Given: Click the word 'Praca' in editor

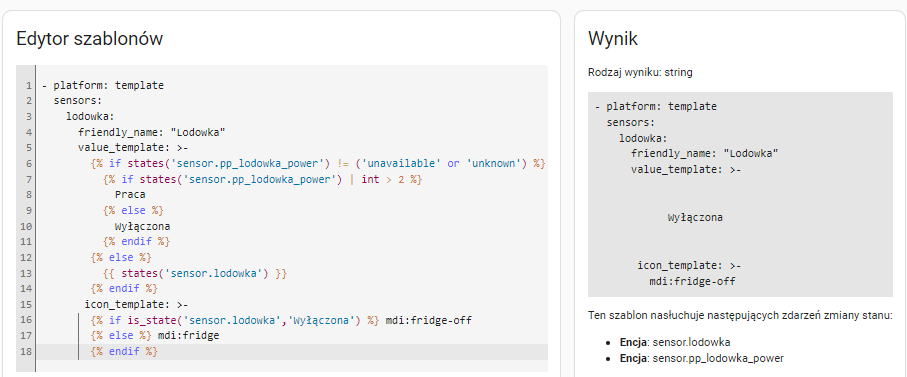Looking at the screenshot, I should pos(130,195).
